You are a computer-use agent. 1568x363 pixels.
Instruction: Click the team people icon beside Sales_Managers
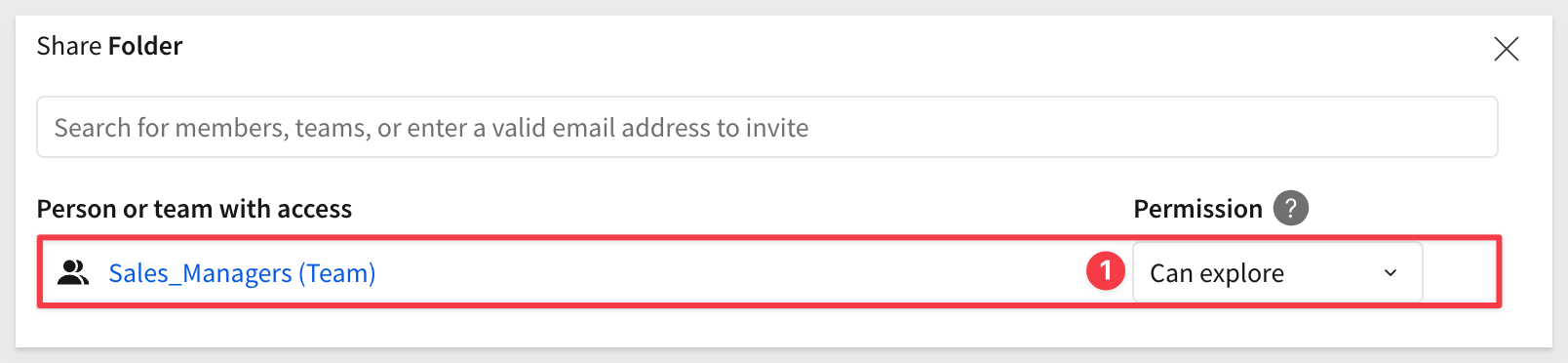pyautogui.click(x=73, y=272)
